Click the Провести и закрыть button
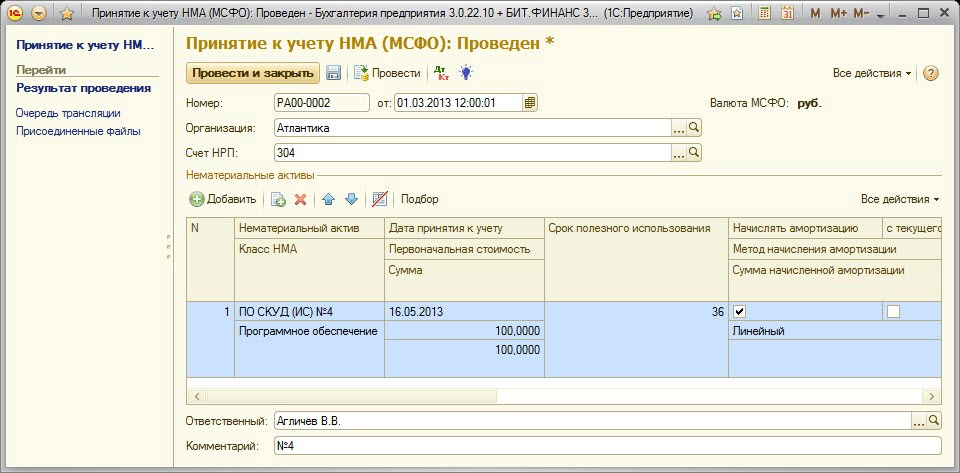 252,73
